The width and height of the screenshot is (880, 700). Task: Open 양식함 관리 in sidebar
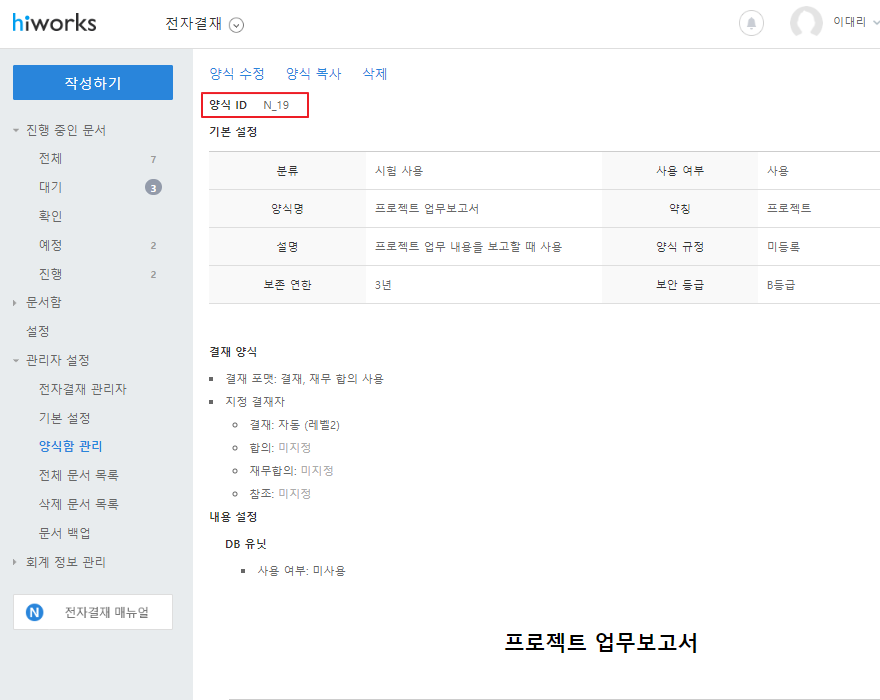(x=70, y=446)
